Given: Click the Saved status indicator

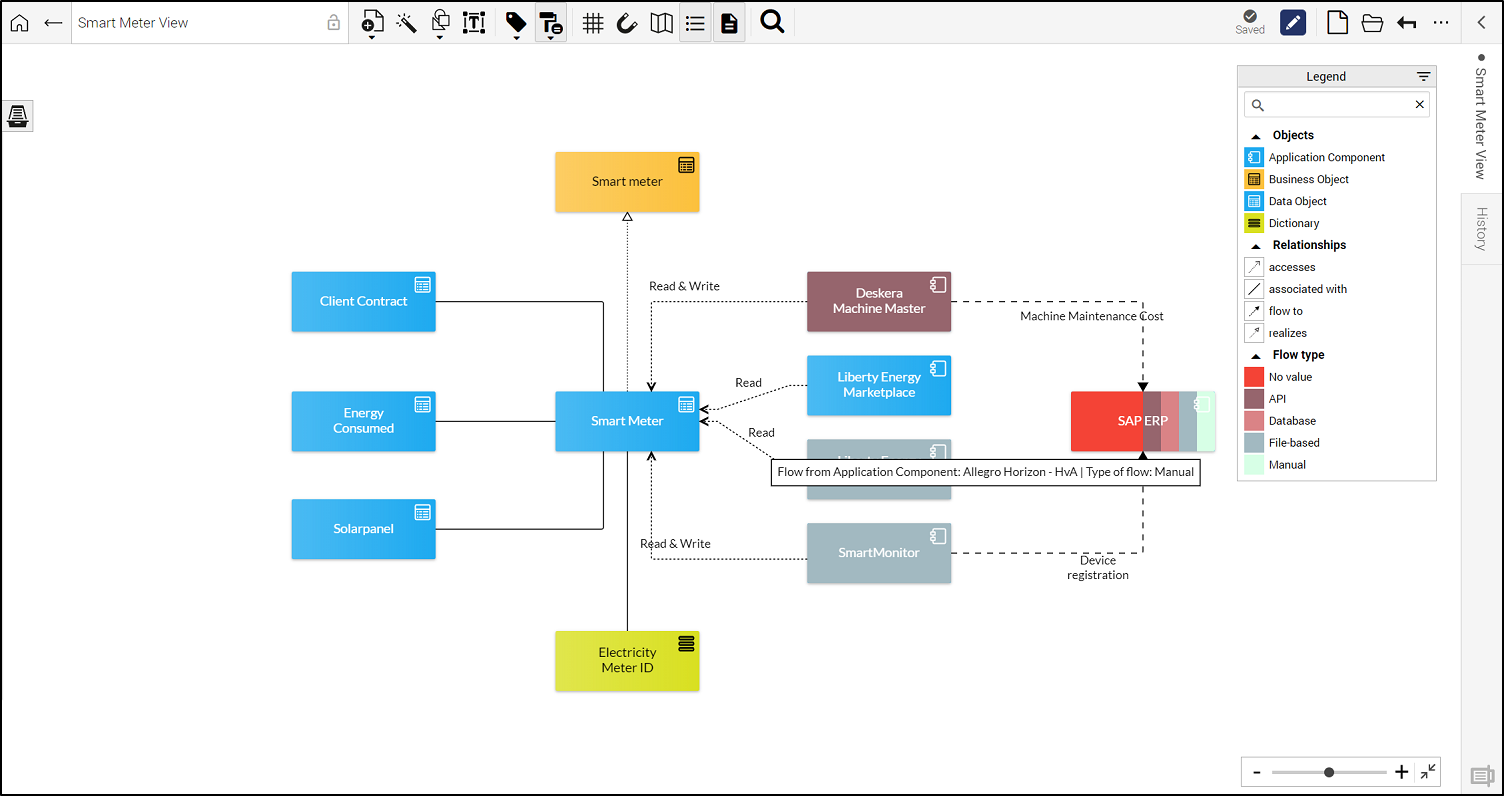Looking at the screenshot, I should pyautogui.click(x=1250, y=23).
